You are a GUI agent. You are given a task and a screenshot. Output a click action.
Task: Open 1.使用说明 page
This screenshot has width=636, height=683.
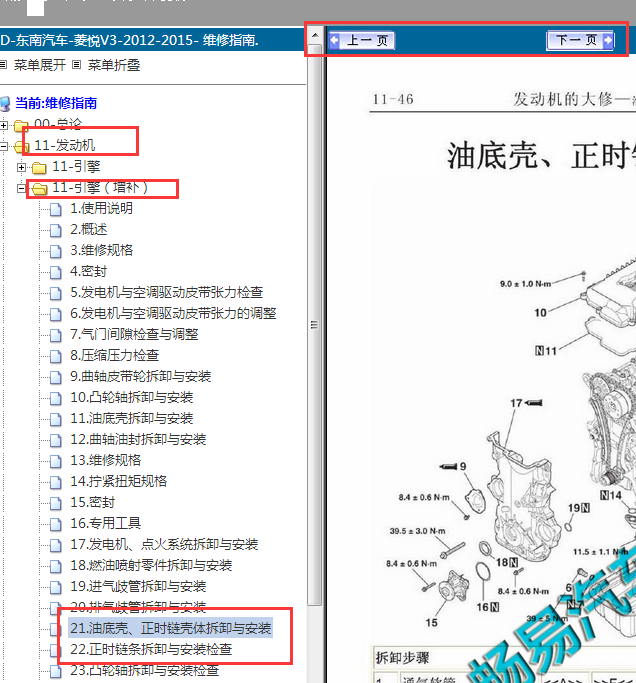(x=101, y=208)
